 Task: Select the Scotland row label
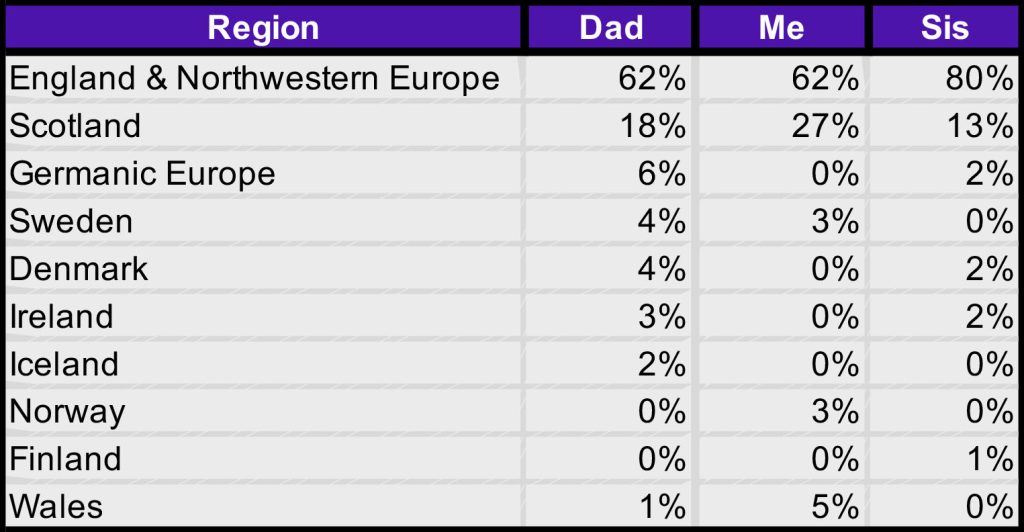76,126
